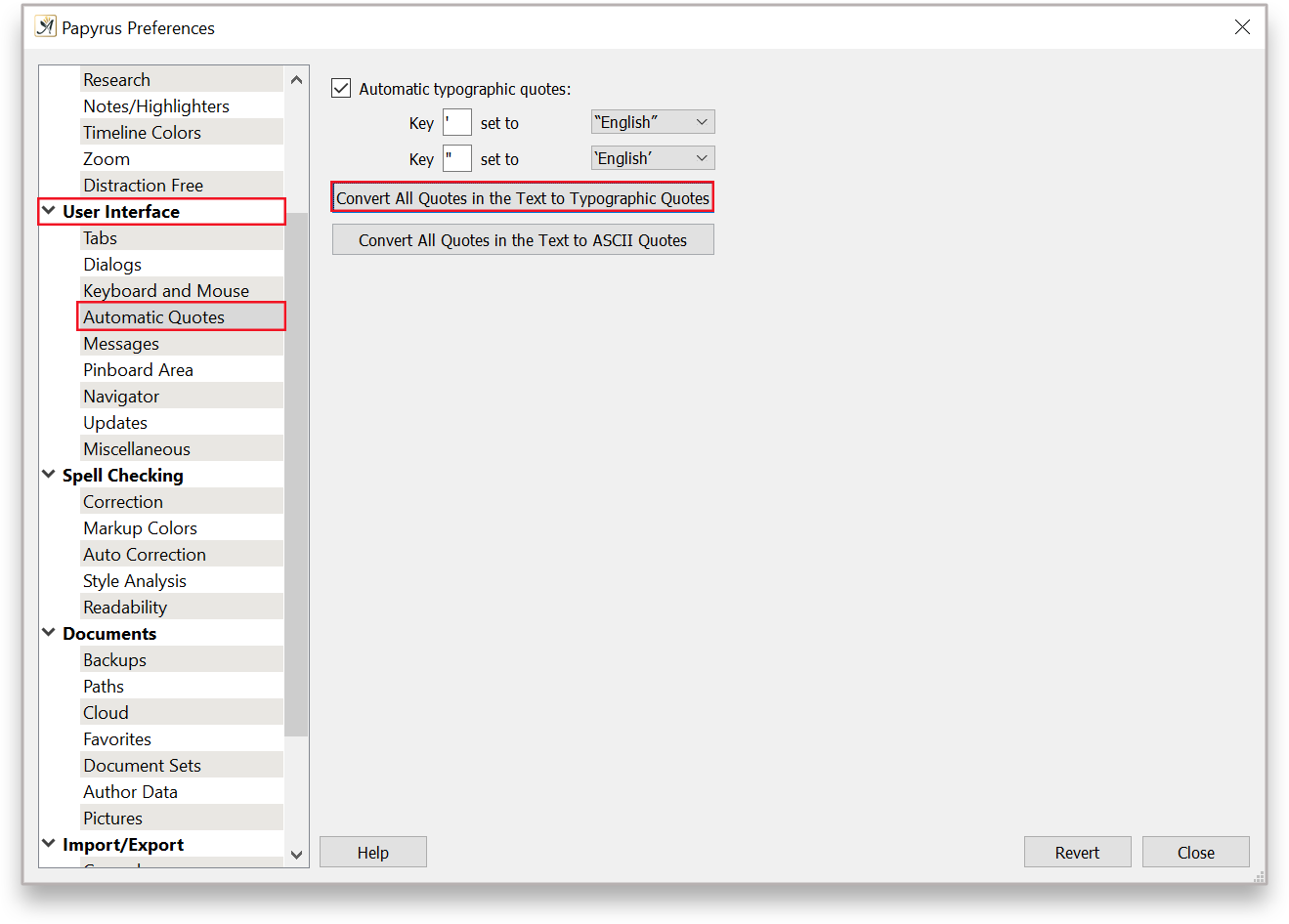Select Paths in the tree
The image size is (1289, 924).
pyautogui.click(x=182, y=686)
